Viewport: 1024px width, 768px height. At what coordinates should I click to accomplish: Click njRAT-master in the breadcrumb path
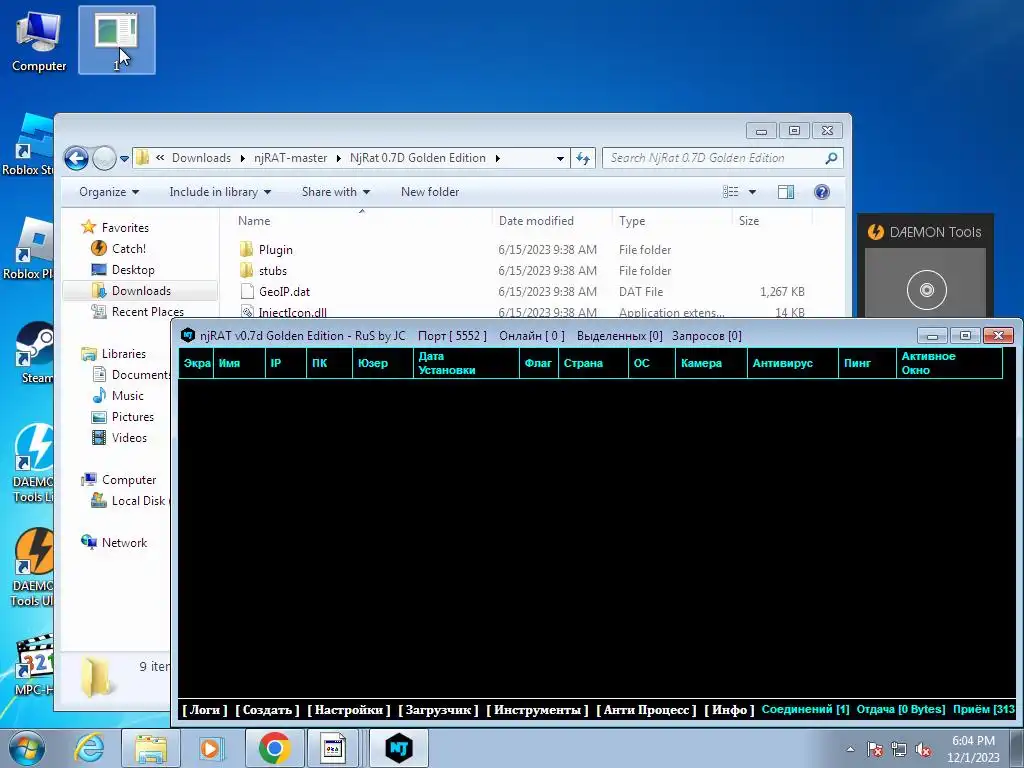click(x=291, y=158)
